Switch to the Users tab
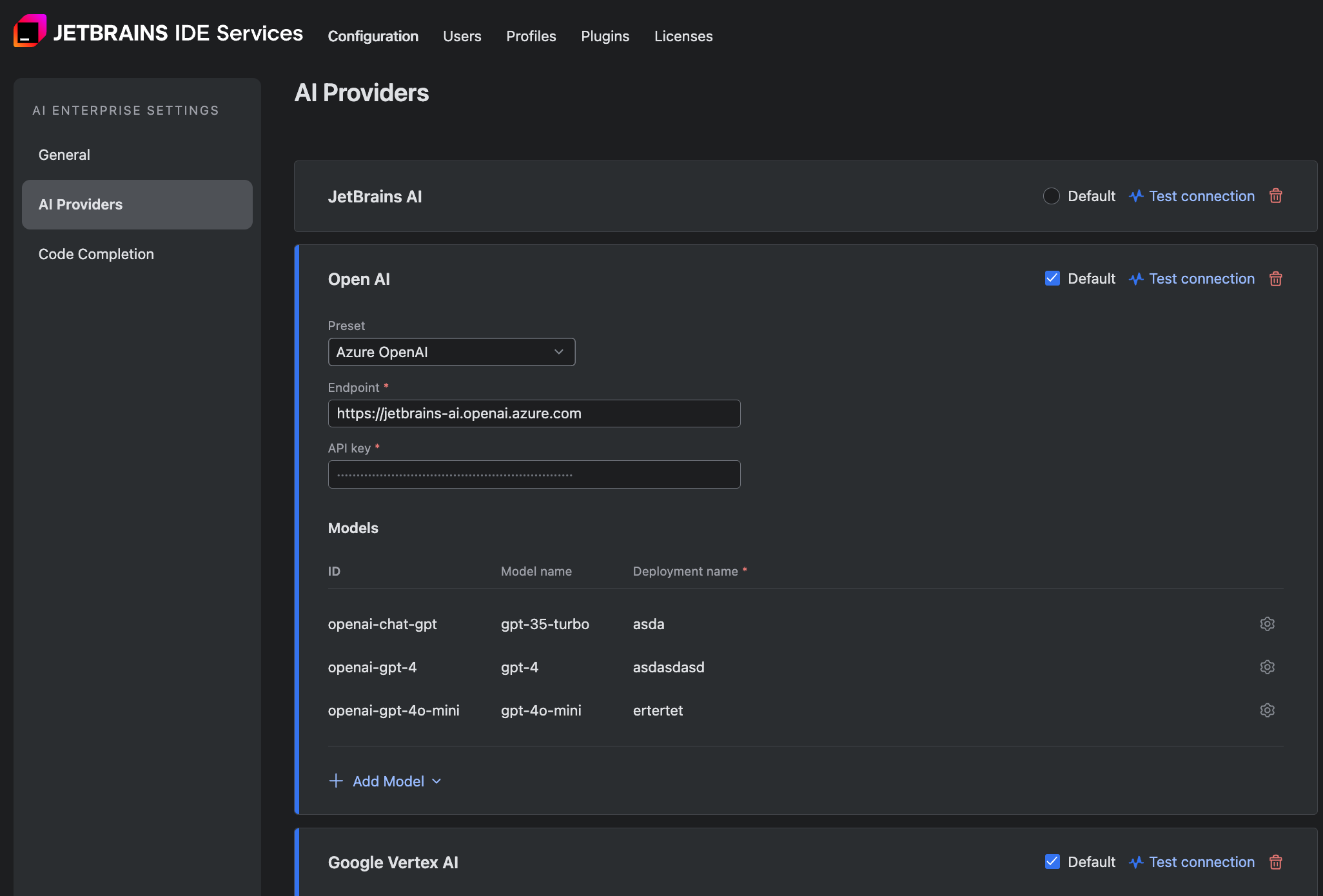1323x896 pixels. (462, 36)
